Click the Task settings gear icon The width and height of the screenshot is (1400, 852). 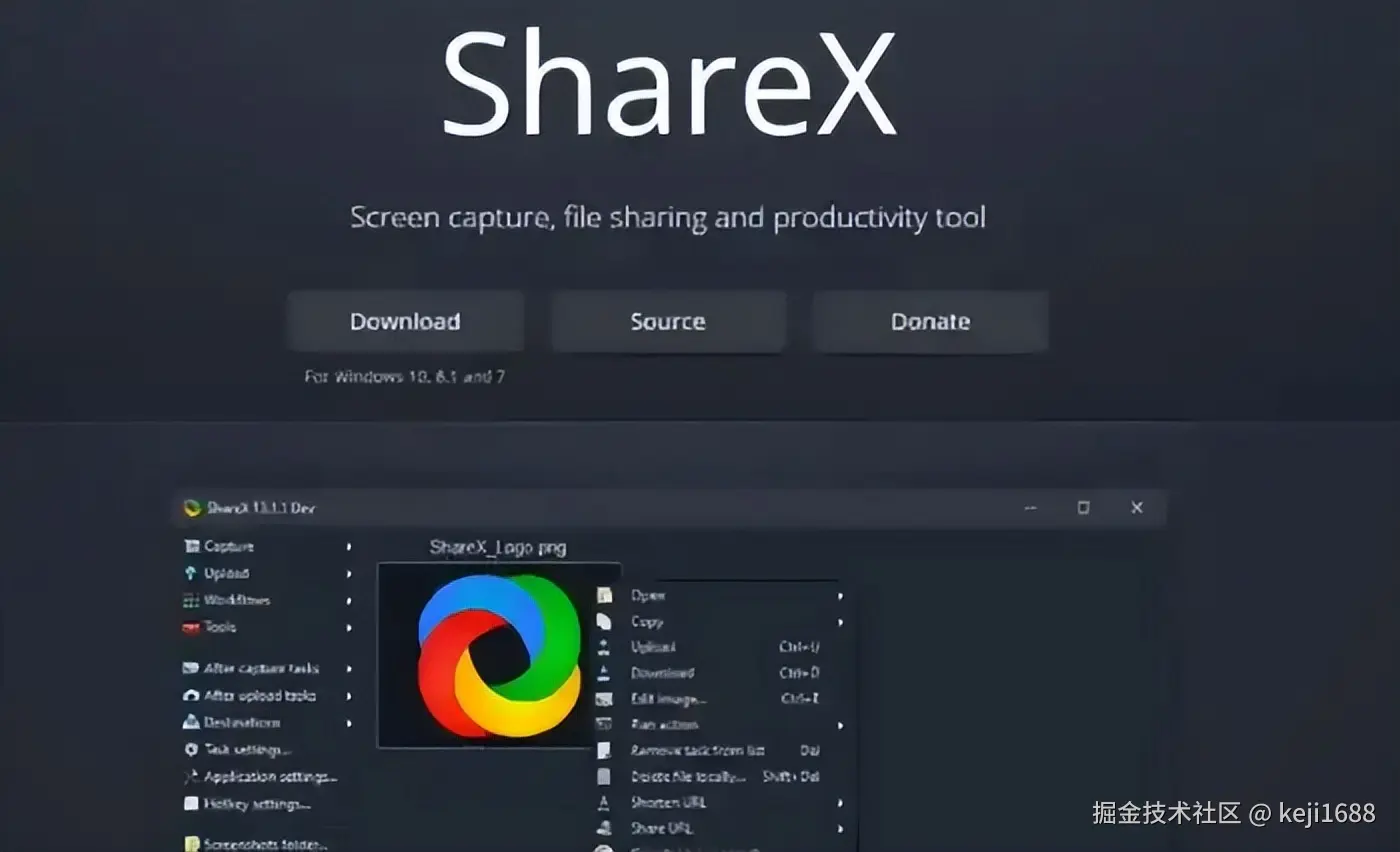point(191,749)
